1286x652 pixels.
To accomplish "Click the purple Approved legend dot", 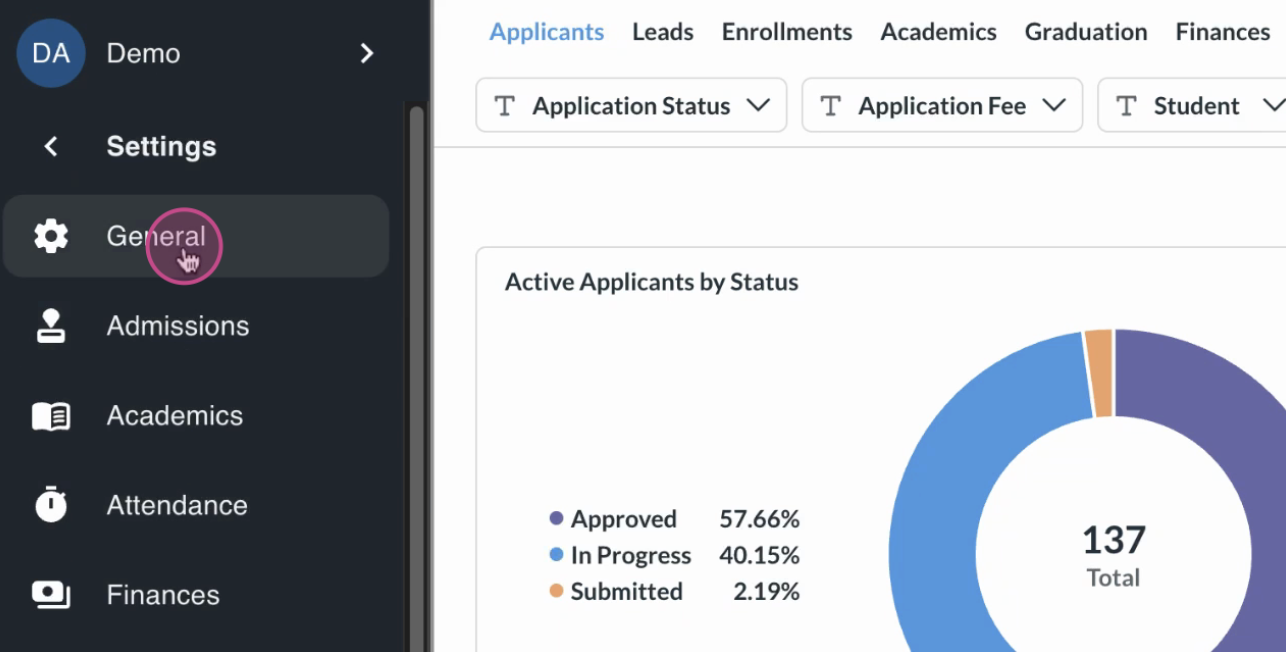I will 557,519.
